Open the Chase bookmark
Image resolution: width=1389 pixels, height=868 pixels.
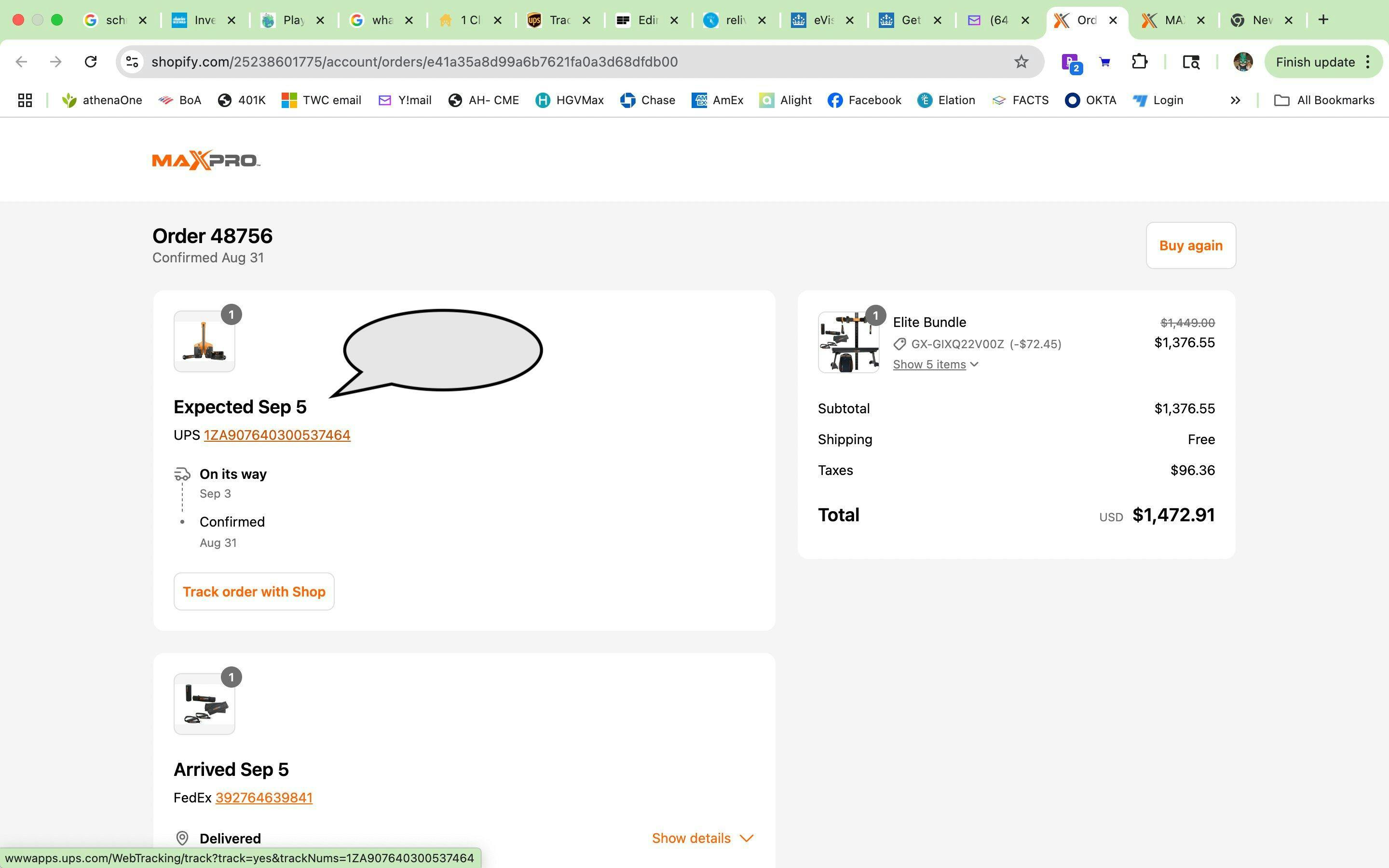point(648,100)
